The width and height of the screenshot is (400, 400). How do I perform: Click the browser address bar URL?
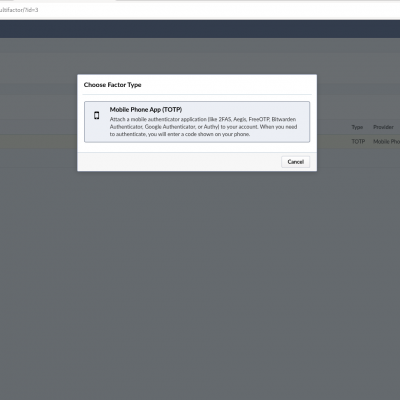(x=19, y=10)
